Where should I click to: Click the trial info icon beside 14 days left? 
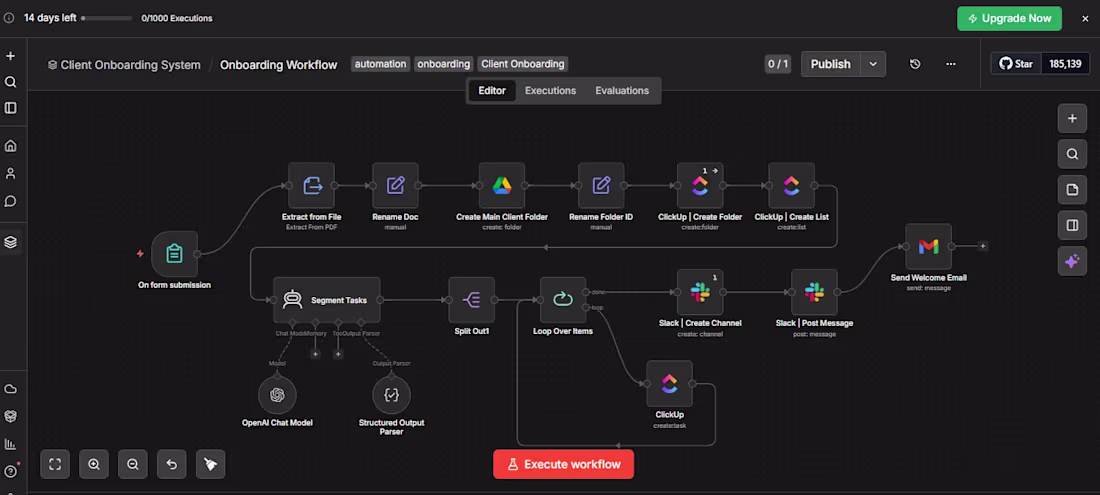pyautogui.click(x=8, y=18)
